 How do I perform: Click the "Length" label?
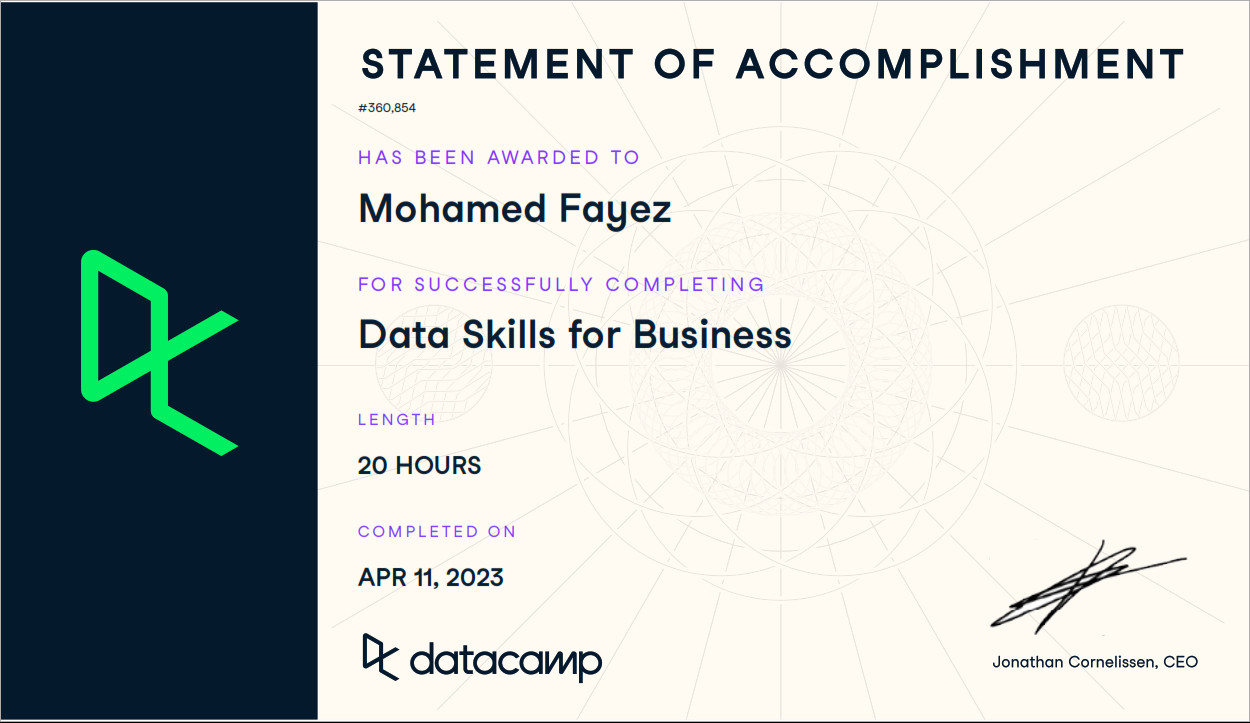397,419
